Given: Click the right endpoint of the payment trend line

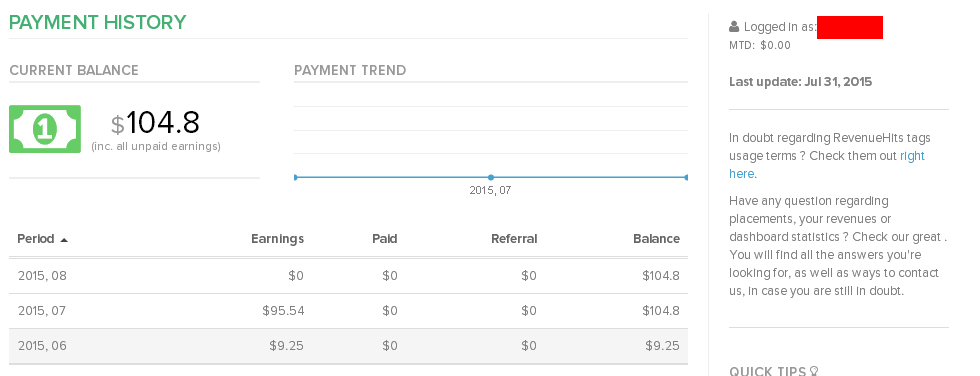Looking at the screenshot, I should [686, 177].
